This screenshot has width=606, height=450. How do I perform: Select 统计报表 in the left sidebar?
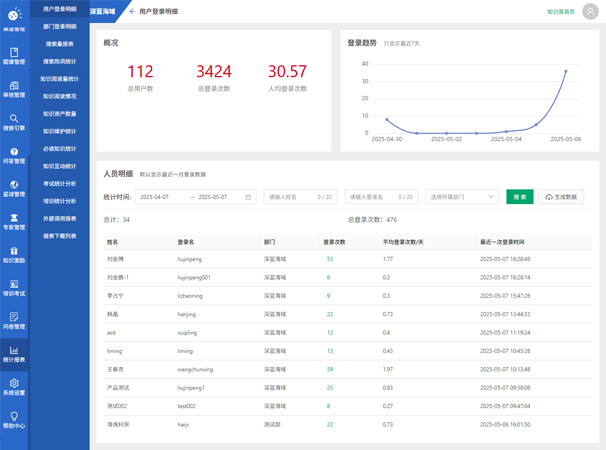pyautogui.click(x=14, y=353)
